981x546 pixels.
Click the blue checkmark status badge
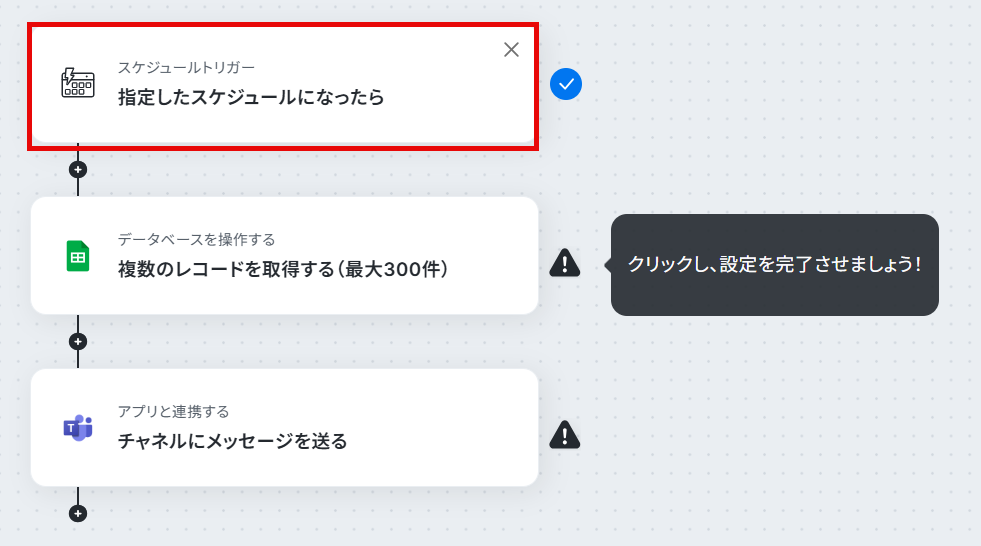coord(566,84)
